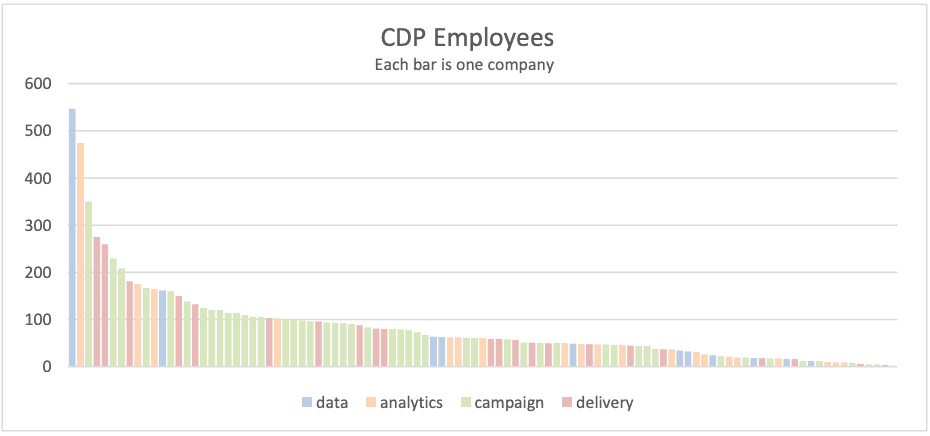Click the blue data legend swatch
Screen dimensions: 930x436
(x=306, y=403)
